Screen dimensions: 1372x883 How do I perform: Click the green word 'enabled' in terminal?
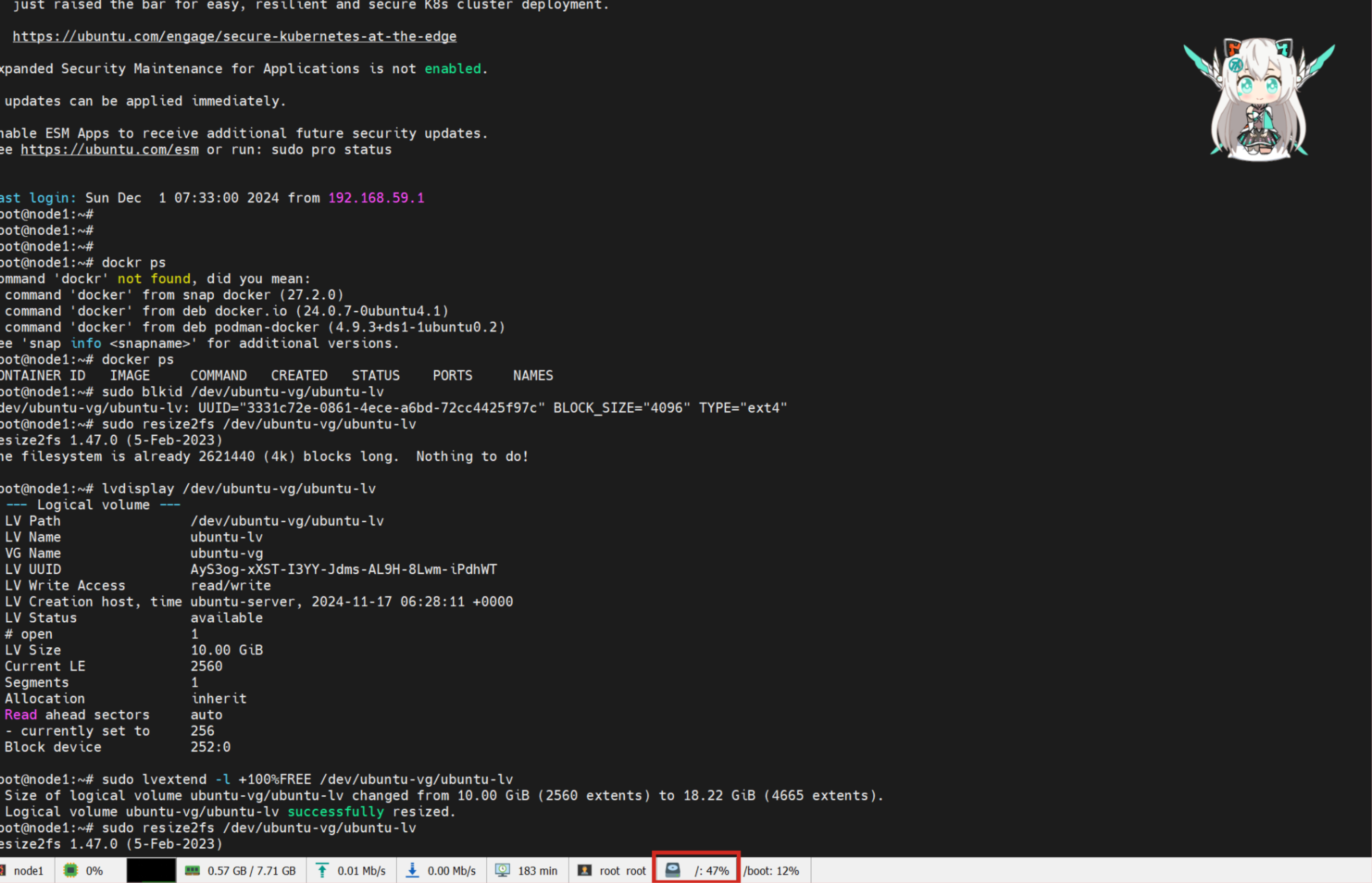[453, 69]
